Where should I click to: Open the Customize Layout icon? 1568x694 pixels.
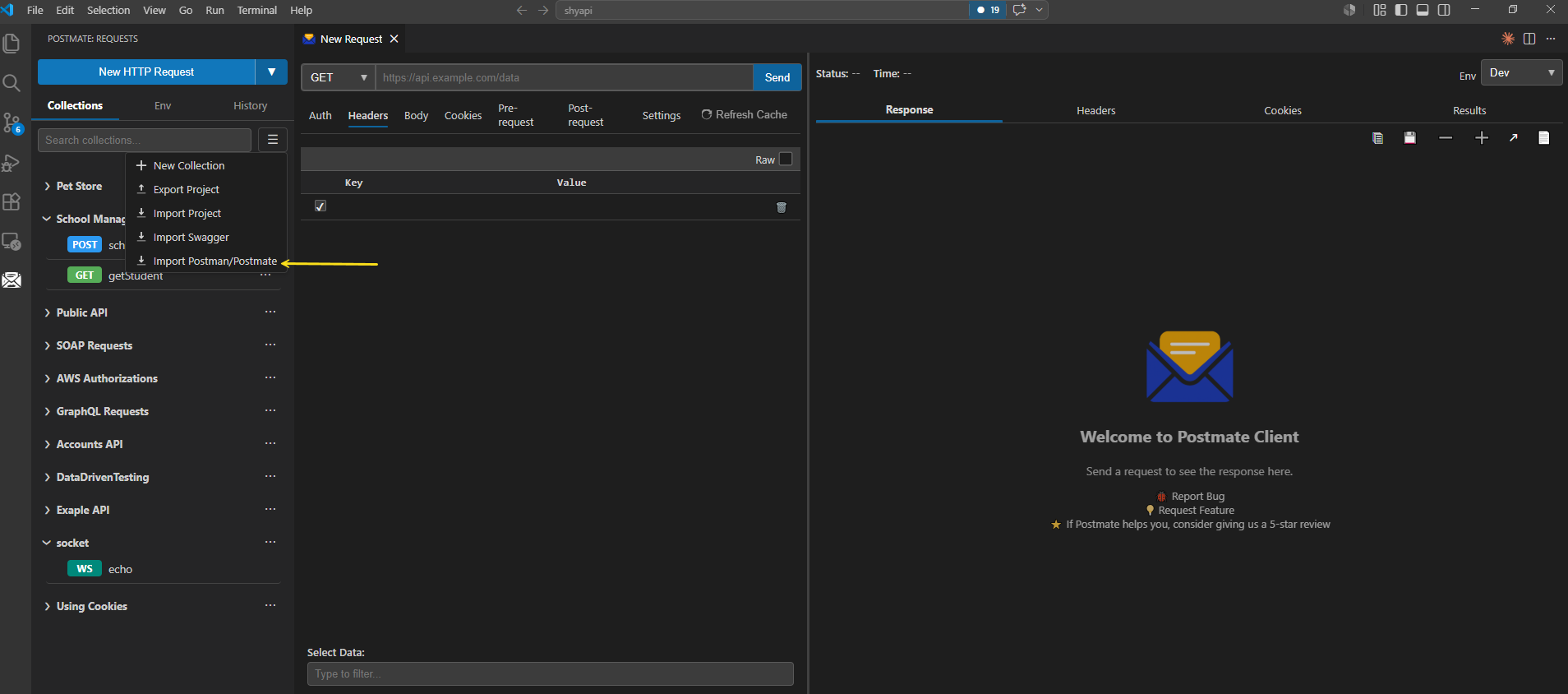1380,10
